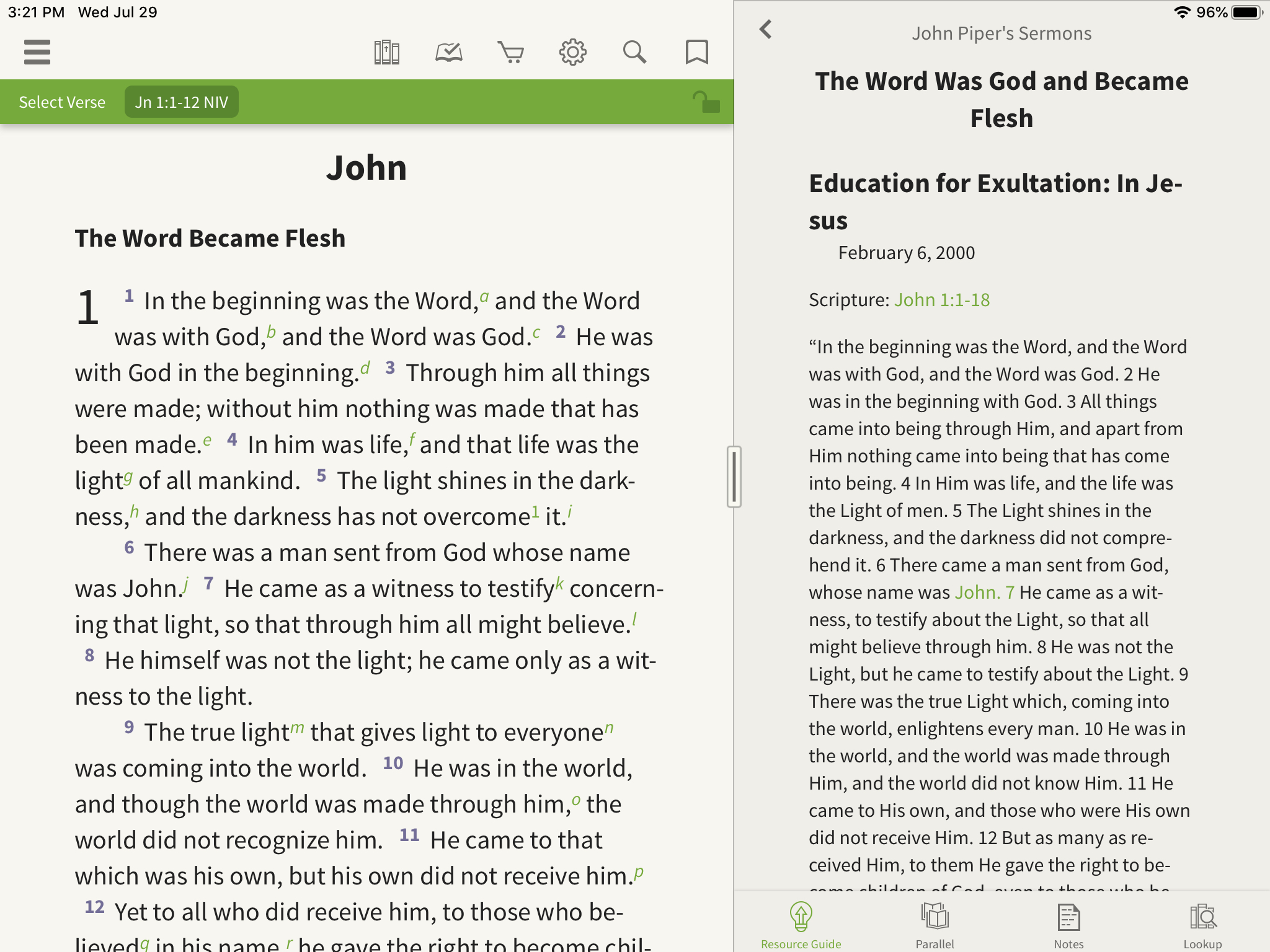1270x952 pixels.
Task: Select verse number 11
Action: [409, 835]
